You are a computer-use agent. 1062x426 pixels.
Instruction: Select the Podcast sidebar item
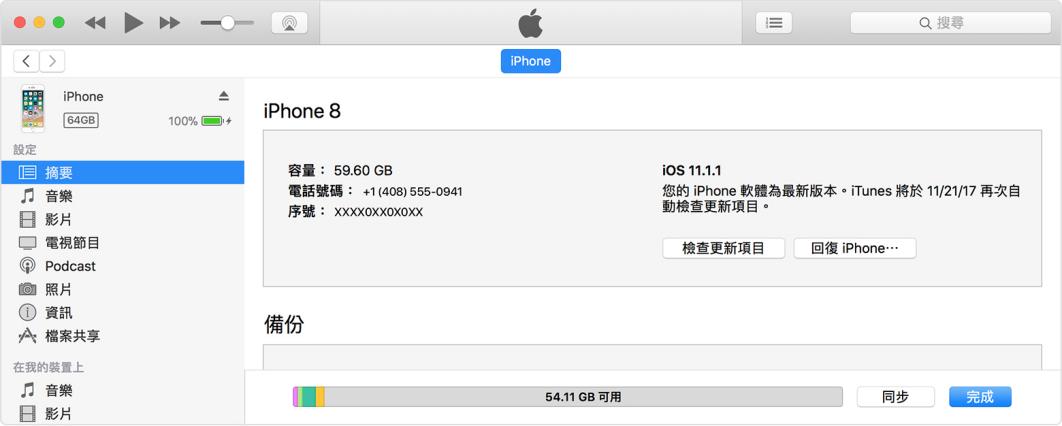(123, 266)
